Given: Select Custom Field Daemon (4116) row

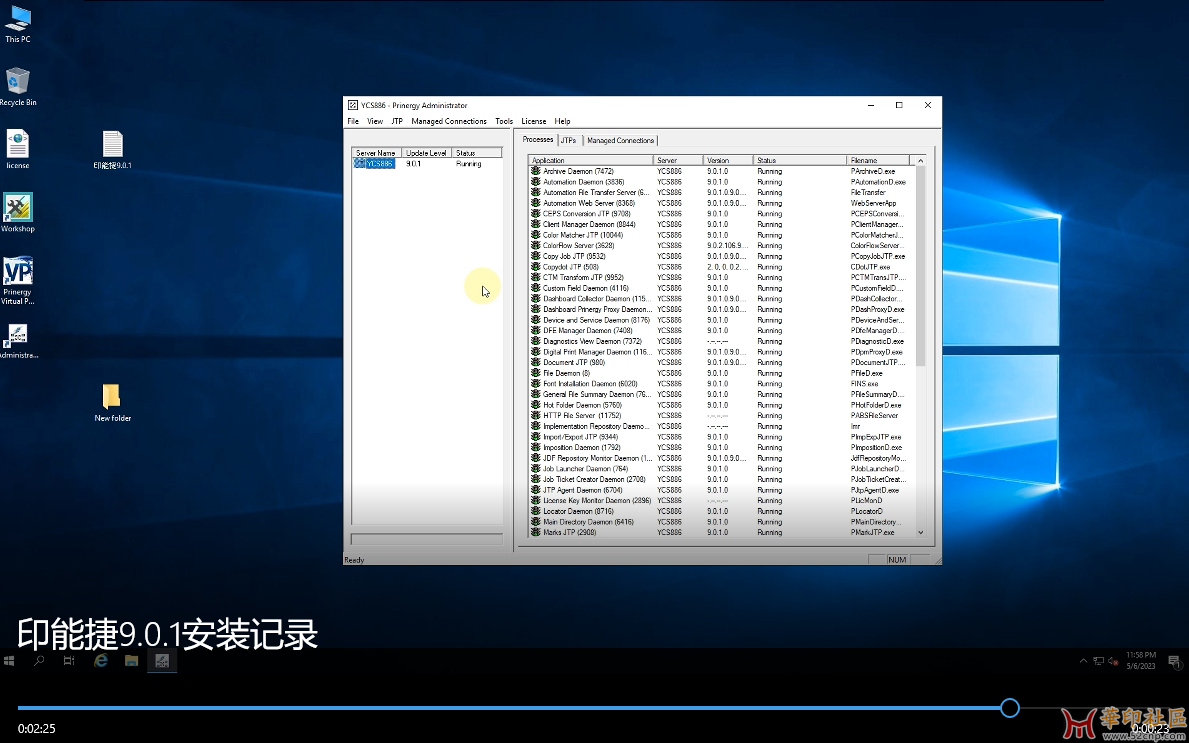Looking at the screenshot, I should pos(722,288).
